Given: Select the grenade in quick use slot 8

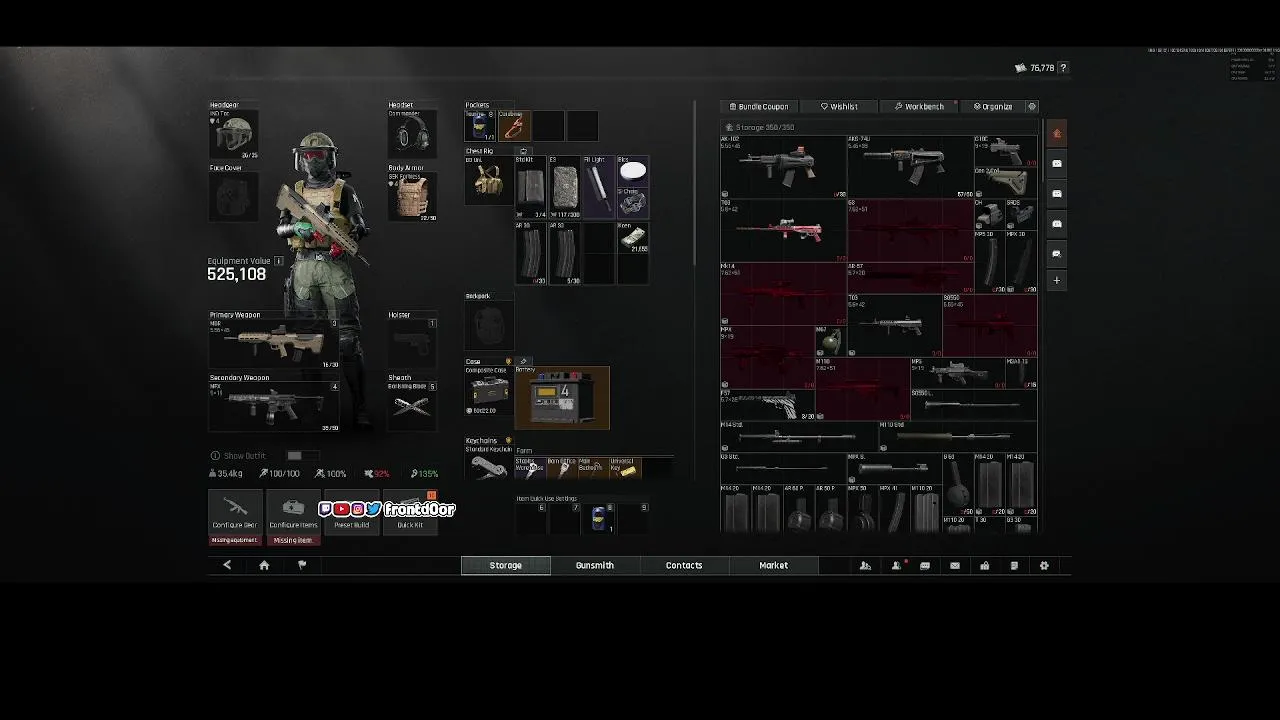Looking at the screenshot, I should point(599,517).
